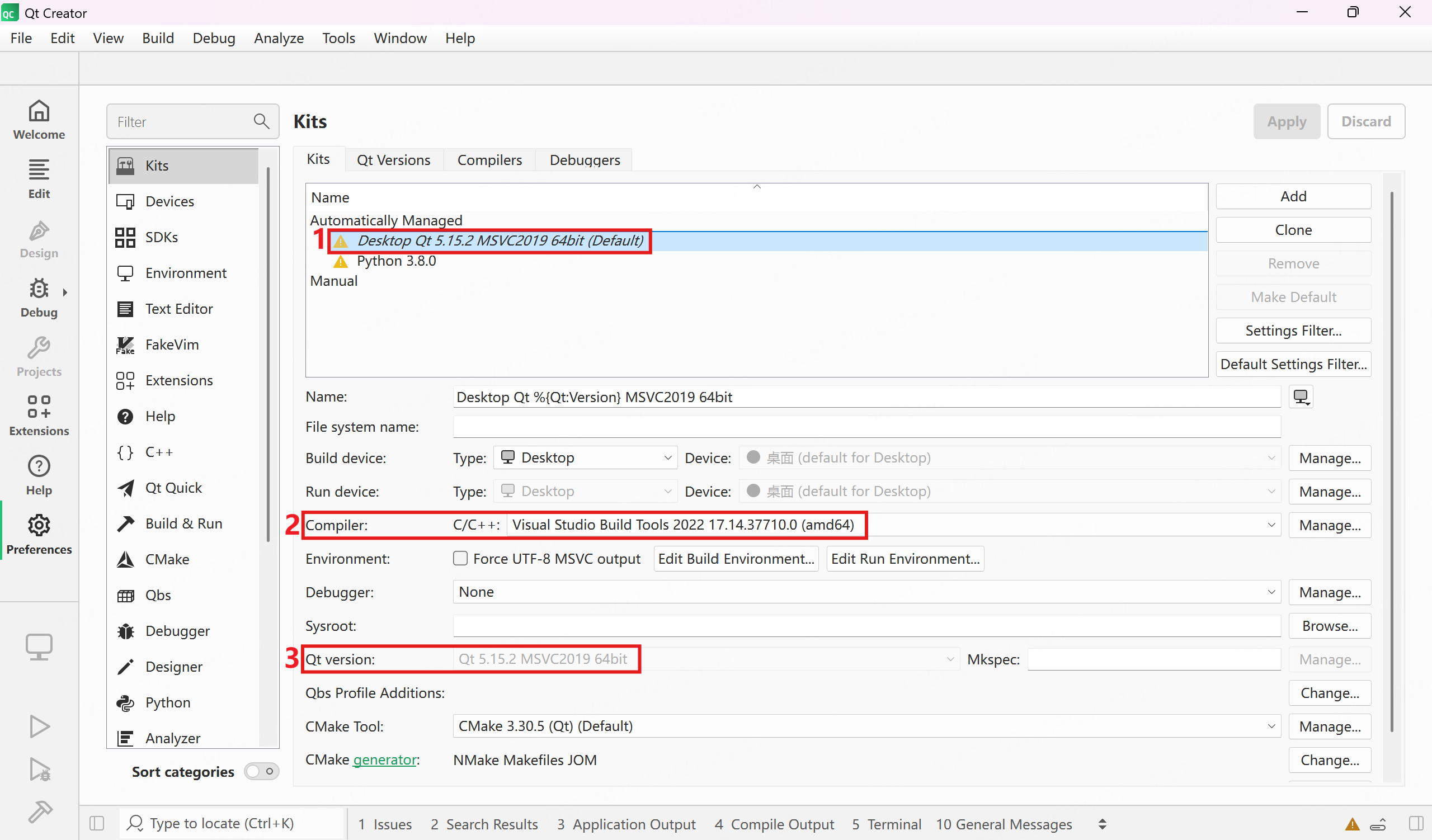Switch to the Qt Versions tab
Screen dimensions: 1432x840
click(x=393, y=159)
